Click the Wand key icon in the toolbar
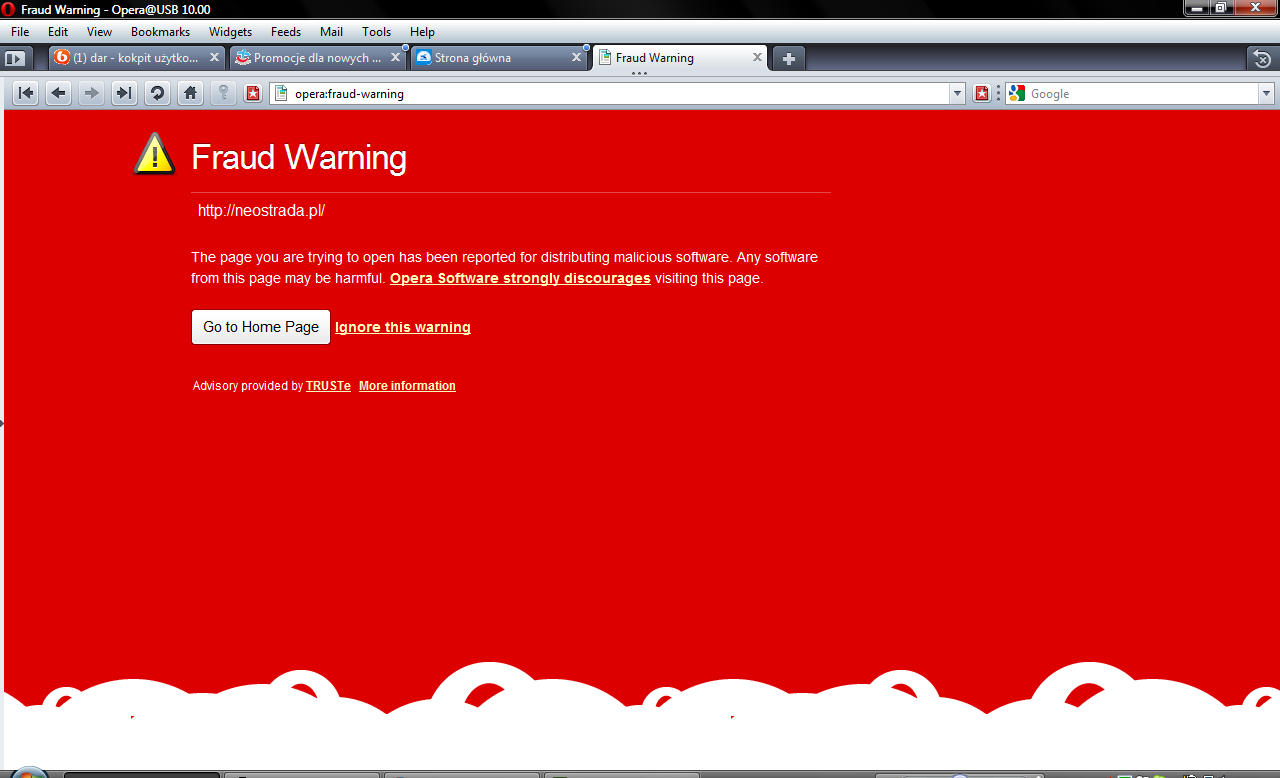This screenshot has width=1280, height=778. tap(223, 93)
